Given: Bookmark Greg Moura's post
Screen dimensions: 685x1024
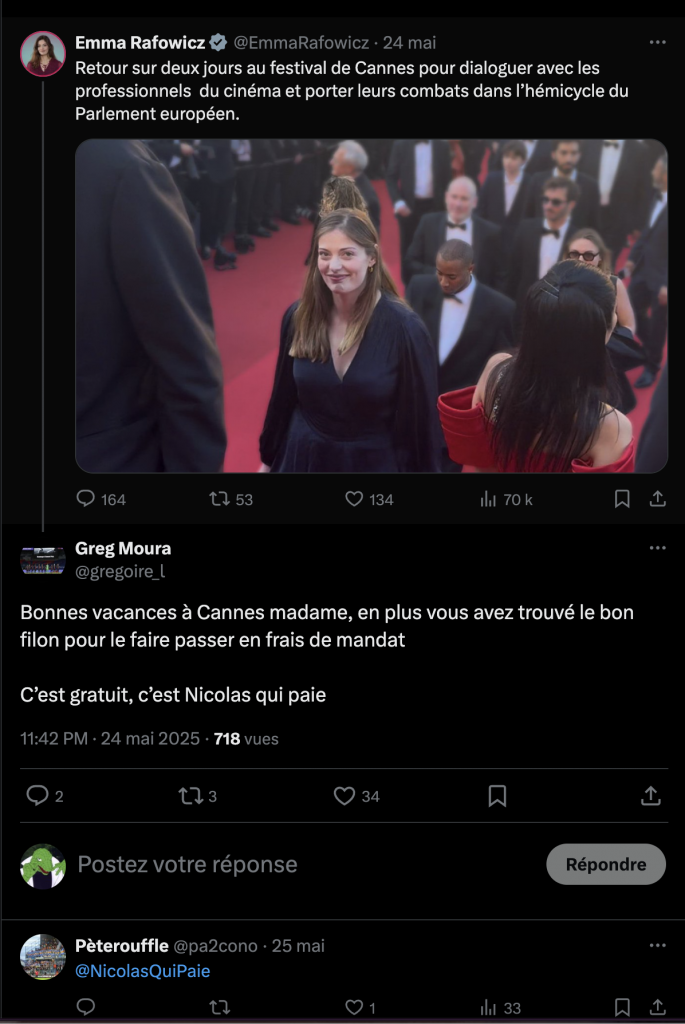Looking at the screenshot, I should 497,795.
